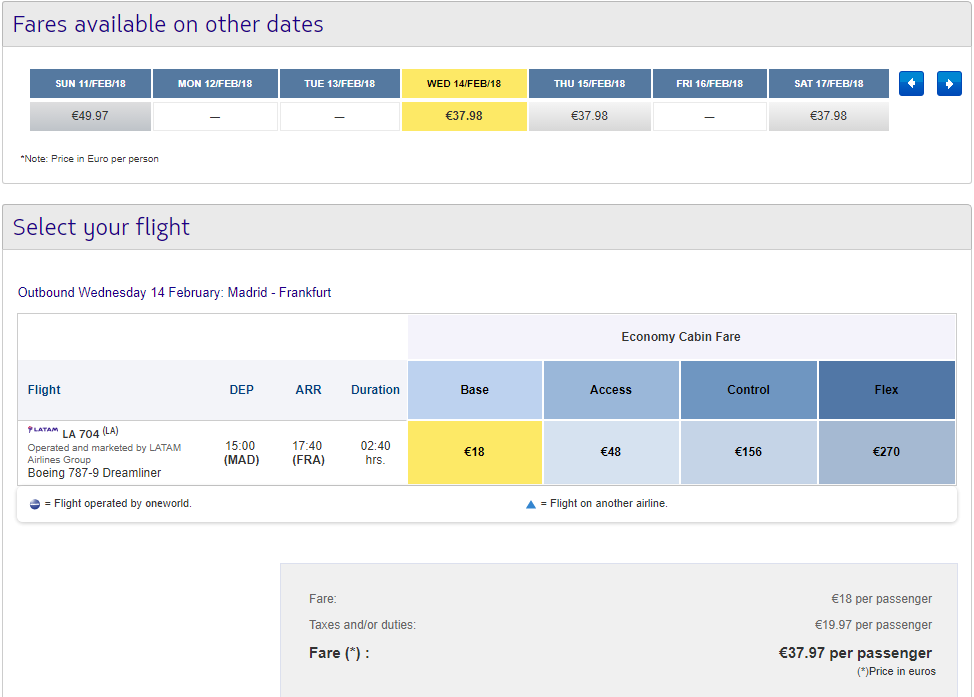
Task: Choose the €37.98 fare on Thursday
Action: tap(589, 116)
